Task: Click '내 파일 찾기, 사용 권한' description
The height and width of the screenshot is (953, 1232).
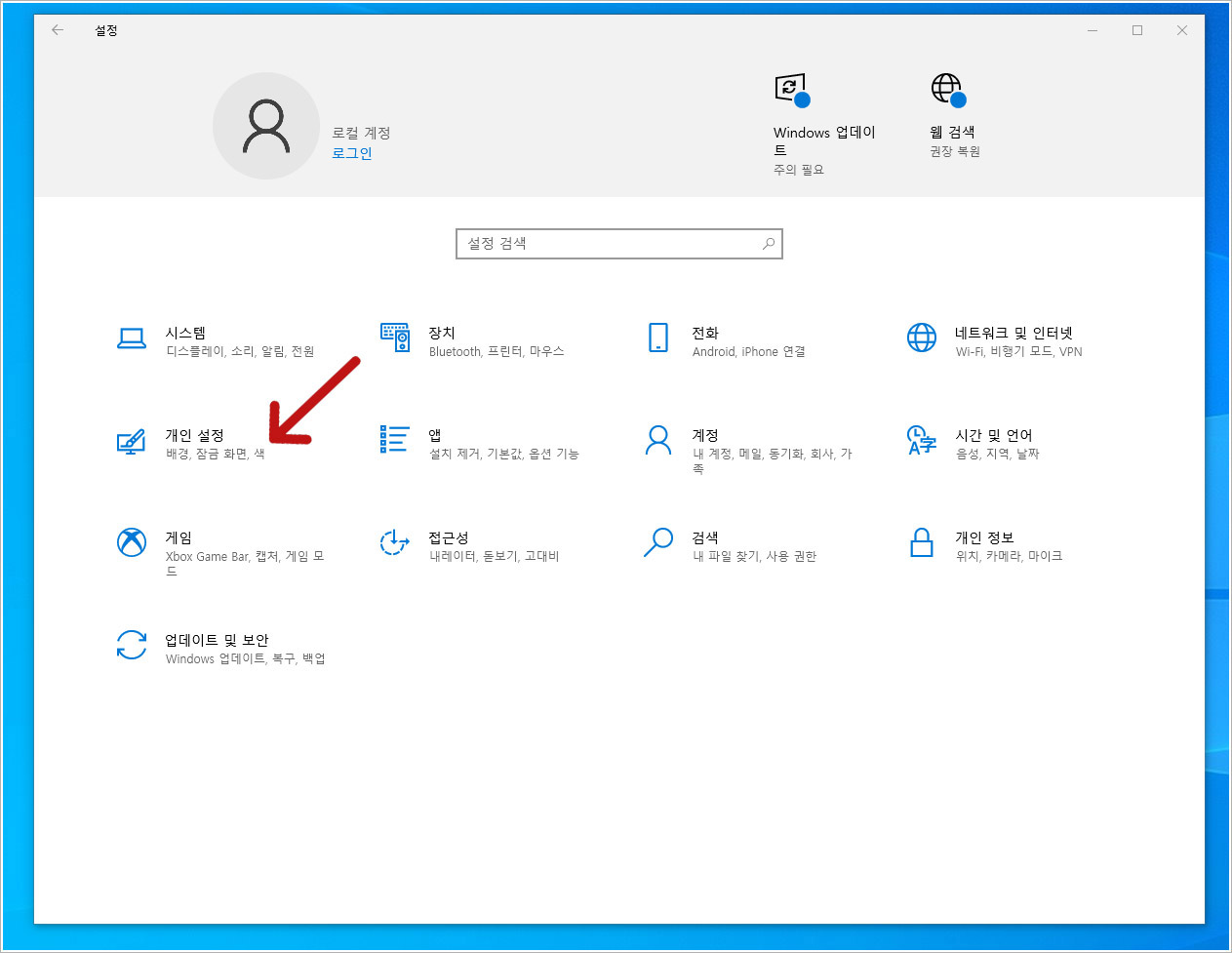Action: pos(755,556)
